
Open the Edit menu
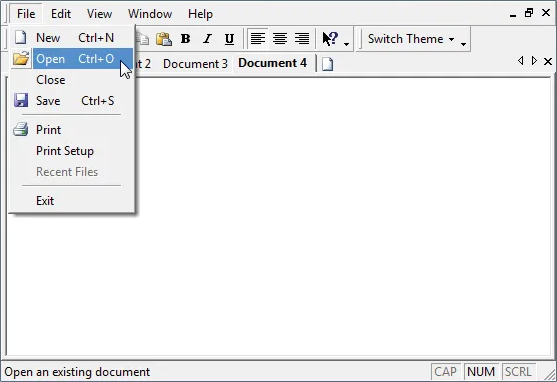[x=61, y=14]
